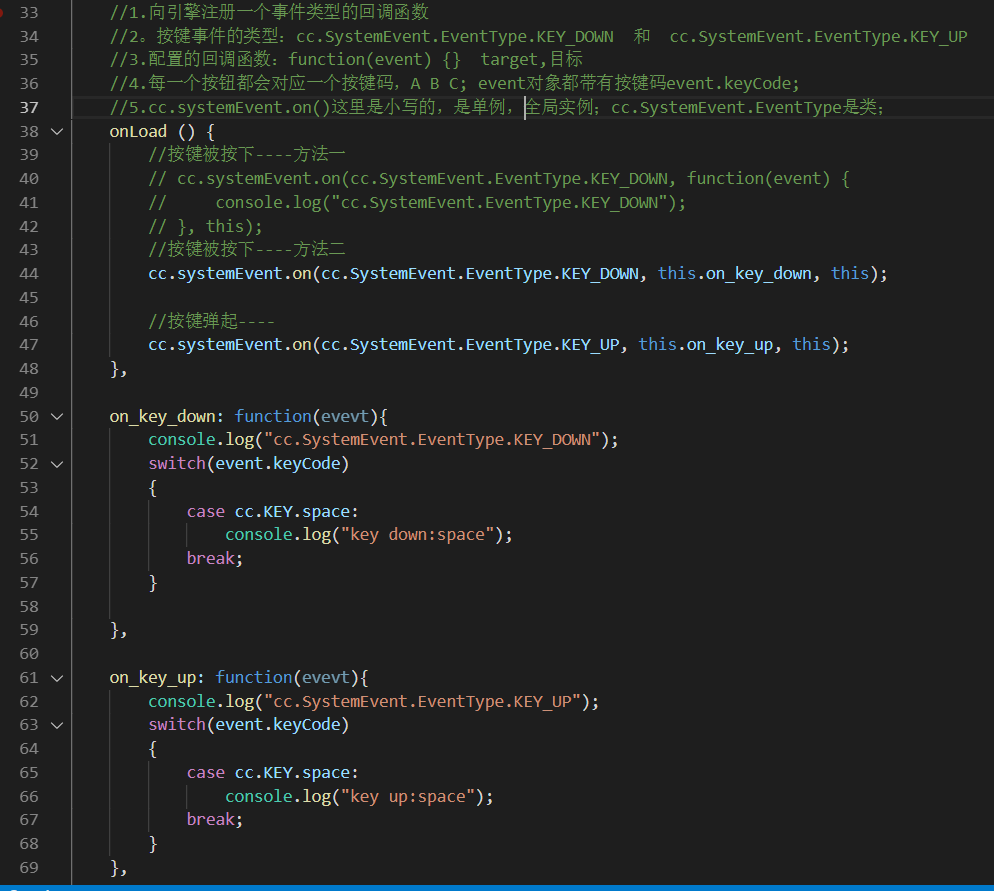This screenshot has height=891, width=994.
Task: Click line number 44 in the gutter
Action: pyautogui.click(x=30, y=273)
